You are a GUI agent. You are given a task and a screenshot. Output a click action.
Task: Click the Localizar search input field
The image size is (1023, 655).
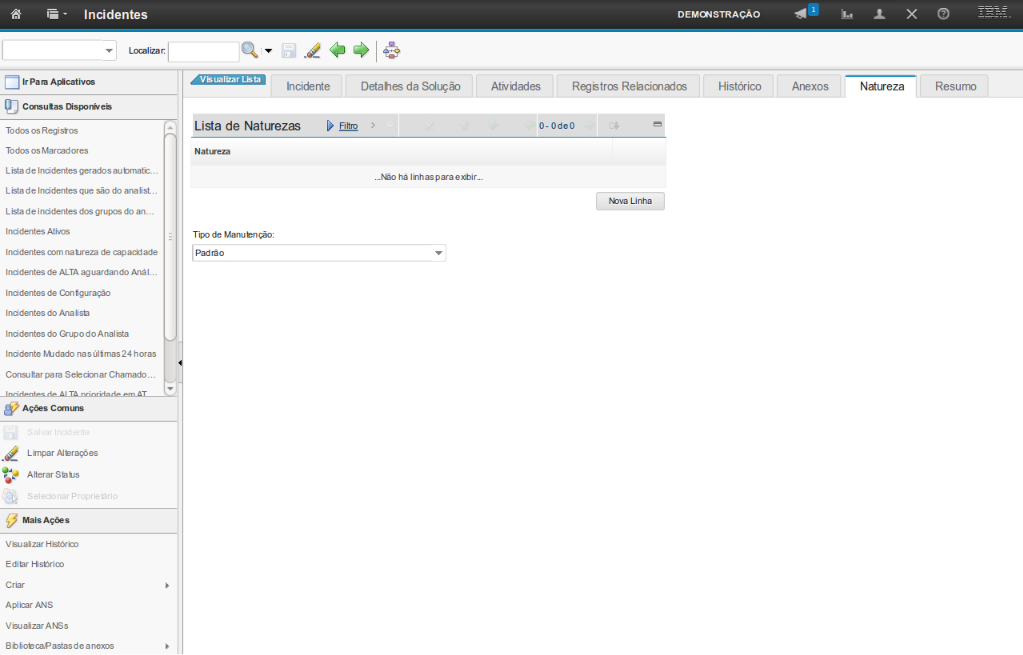coord(203,50)
